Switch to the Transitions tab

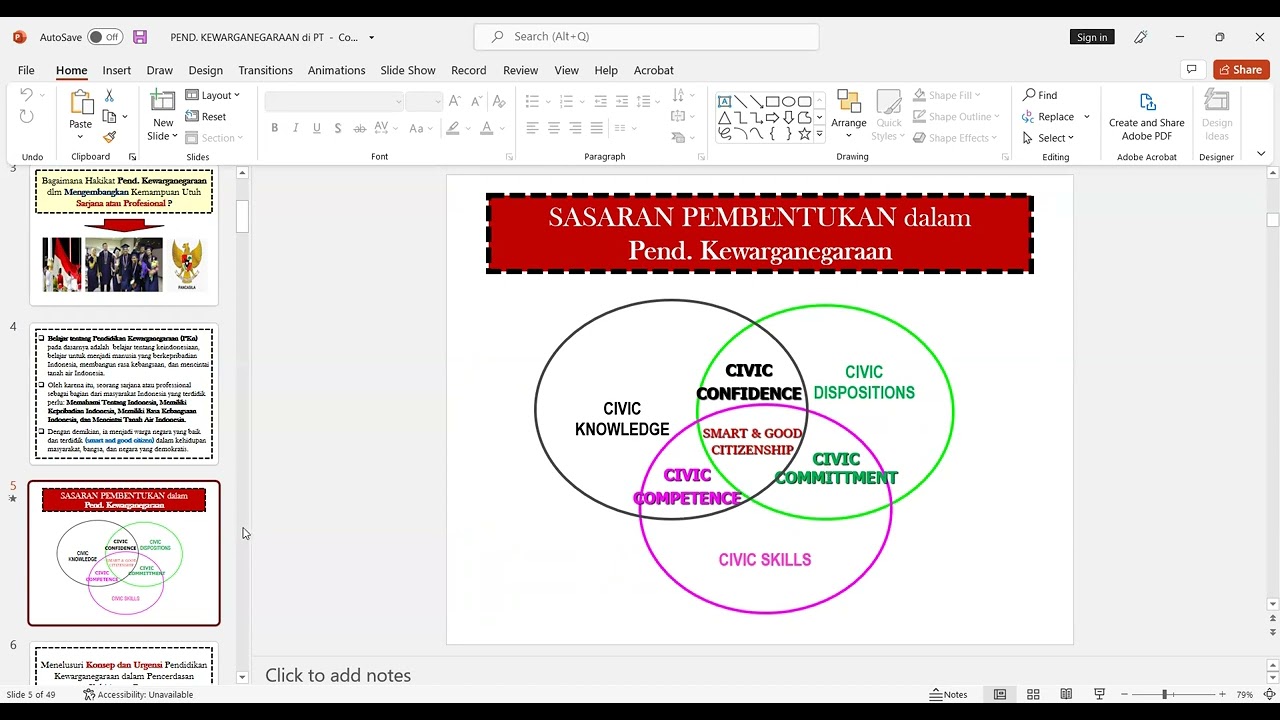265,70
